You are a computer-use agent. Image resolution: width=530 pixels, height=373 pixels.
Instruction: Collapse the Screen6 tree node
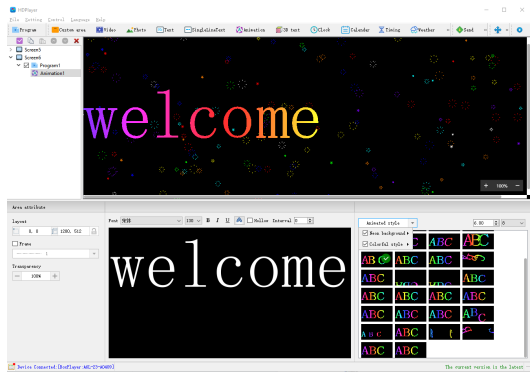coord(11,57)
